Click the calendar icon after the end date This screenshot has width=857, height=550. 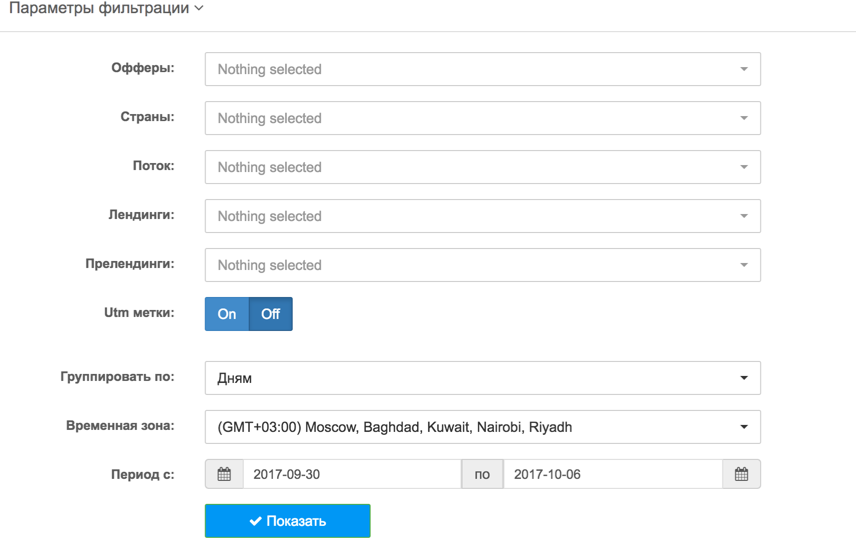pyautogui.click(x=741, y=474)
